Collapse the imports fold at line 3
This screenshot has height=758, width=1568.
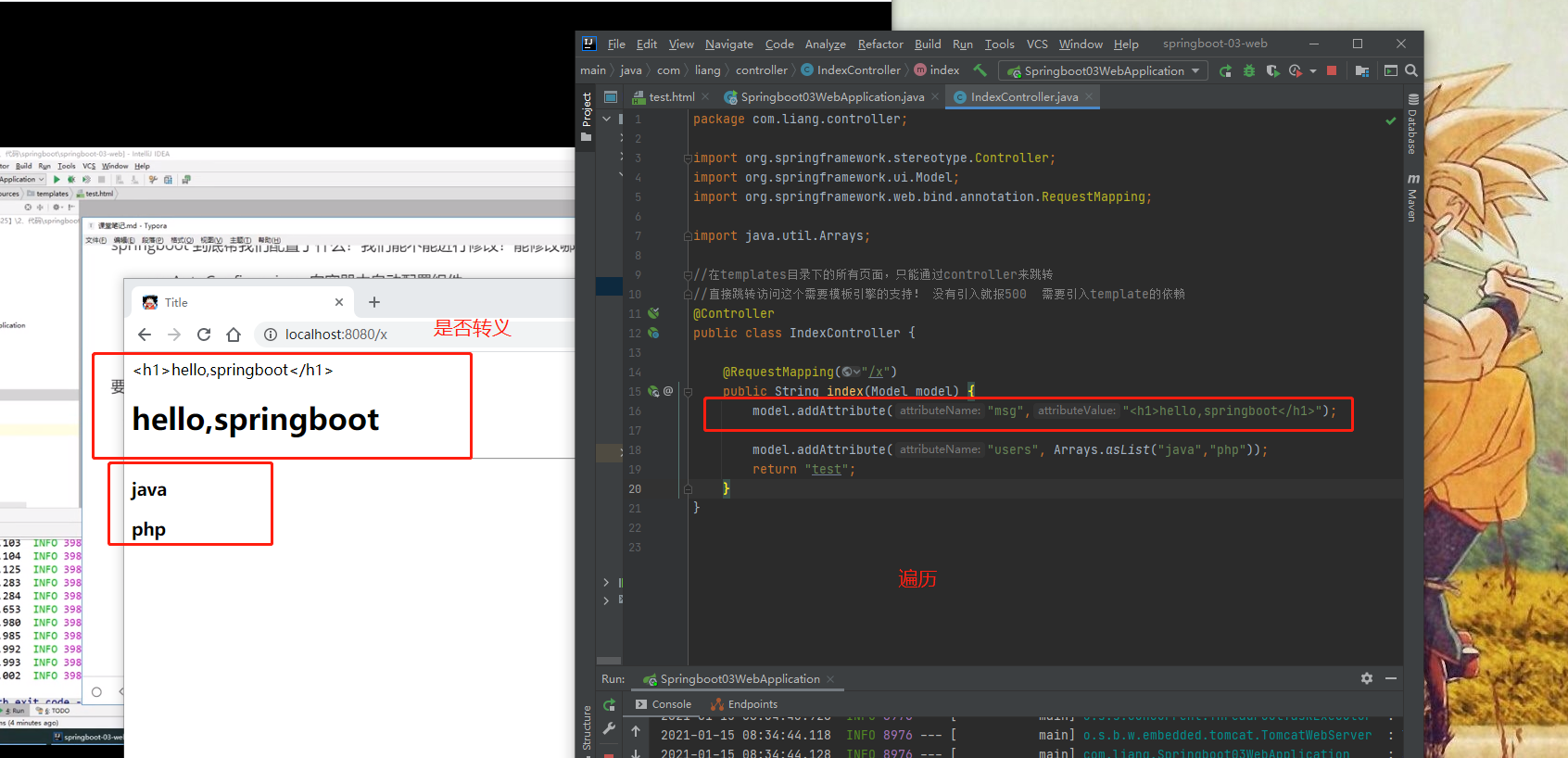tap(688, 158)
